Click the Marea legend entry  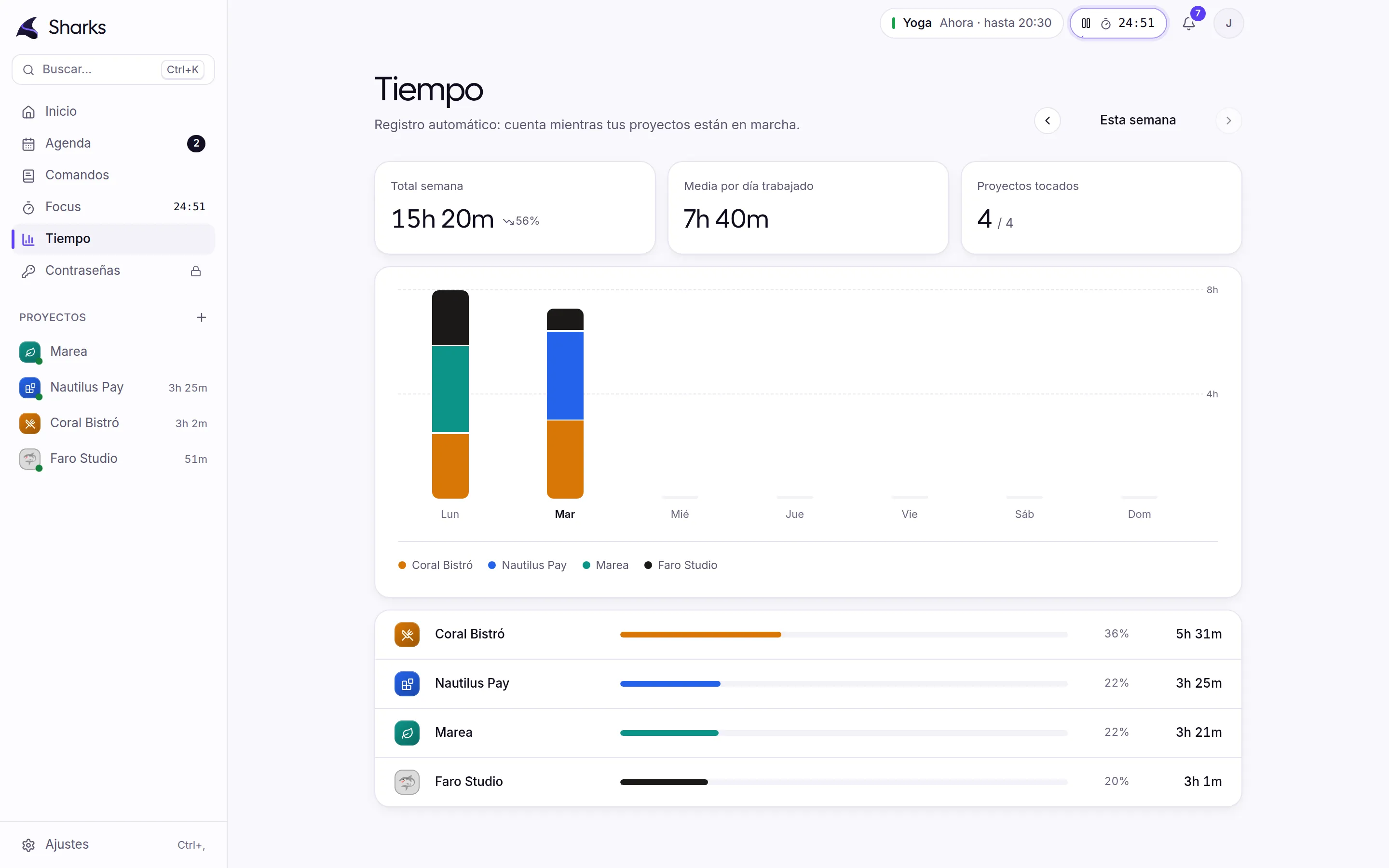pos(606,566)
